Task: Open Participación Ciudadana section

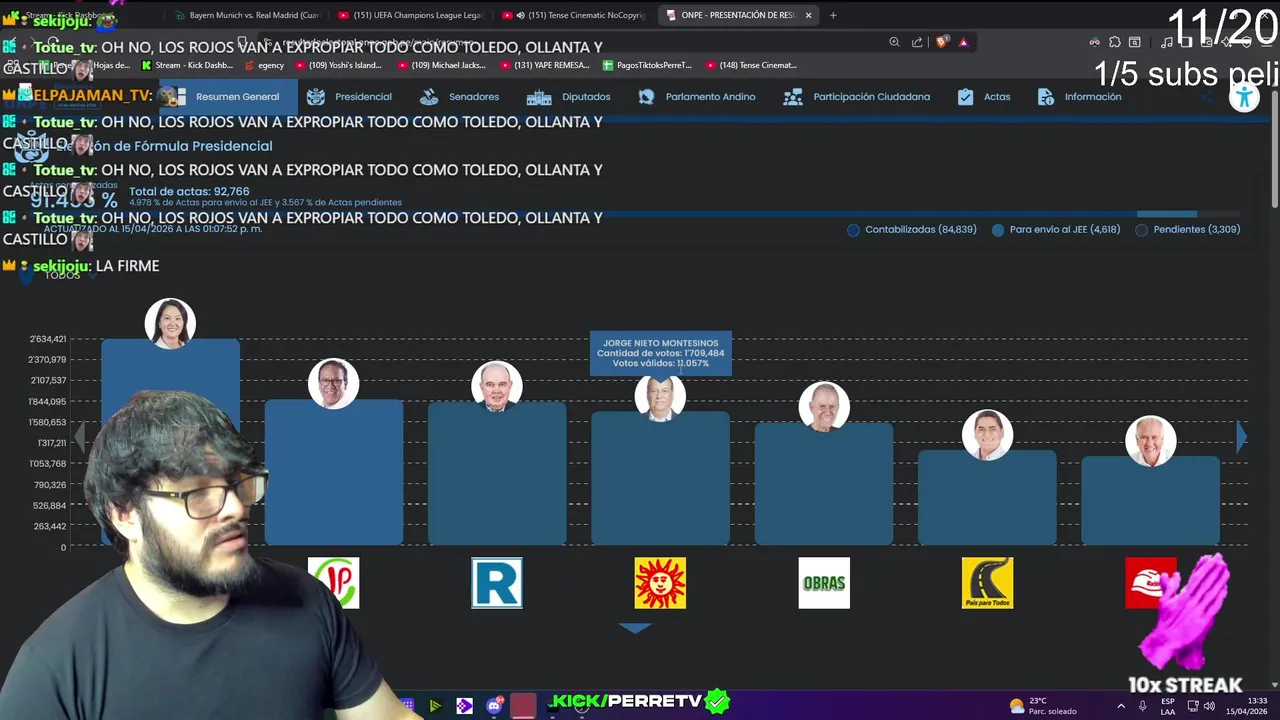Action: 857,97
